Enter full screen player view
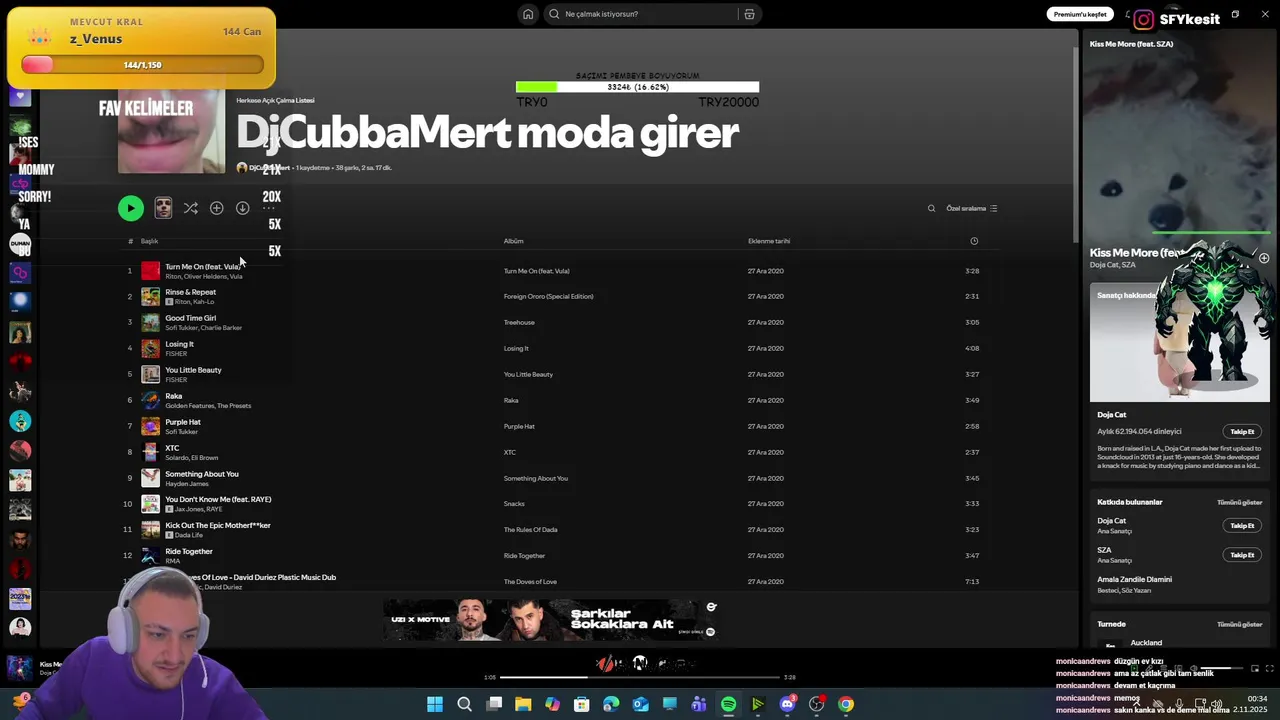The height and width of the screenshot is (720, 1280). point(1270,668)
